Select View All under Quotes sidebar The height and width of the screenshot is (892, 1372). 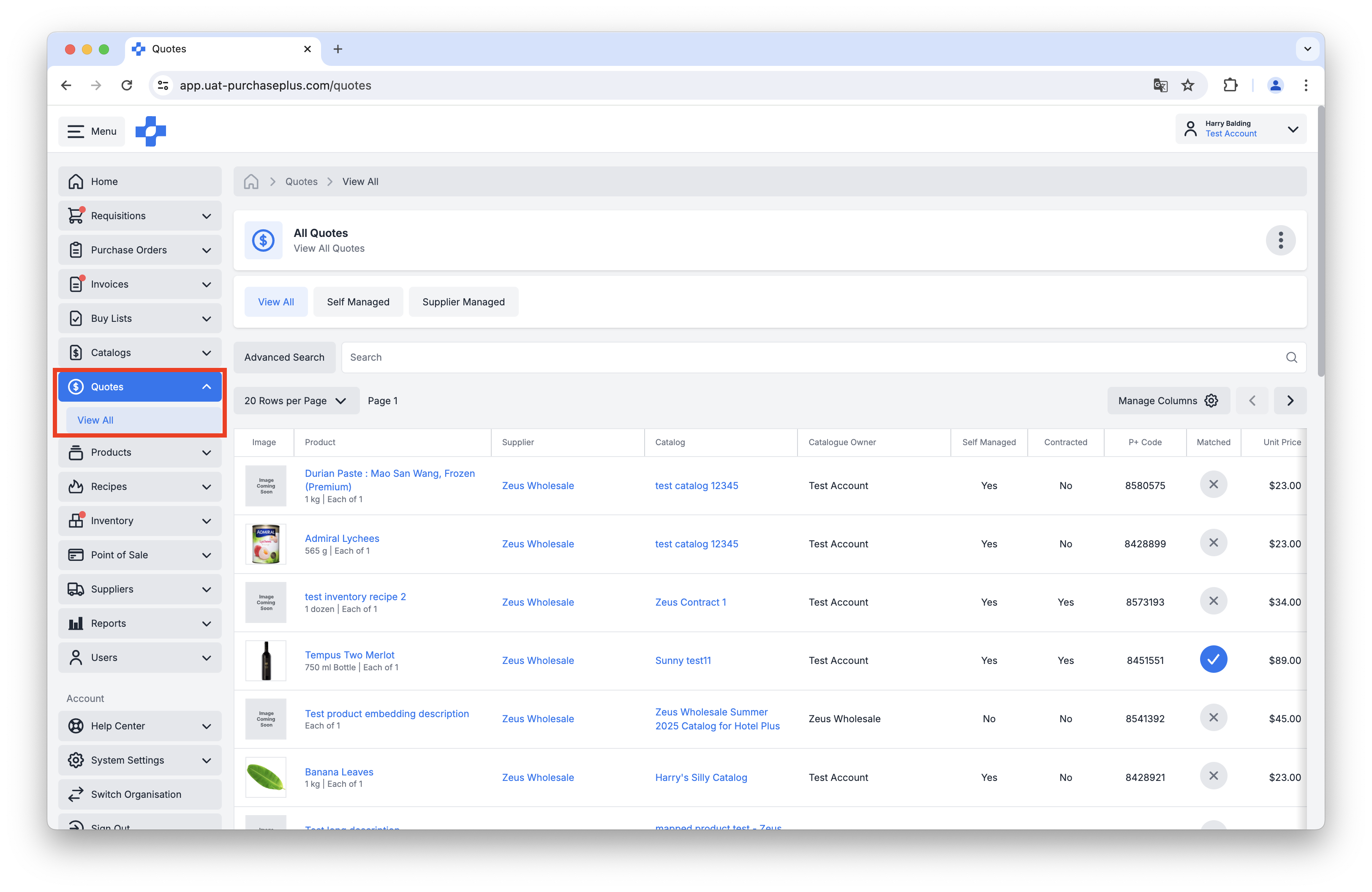click(x=144, y=420)
